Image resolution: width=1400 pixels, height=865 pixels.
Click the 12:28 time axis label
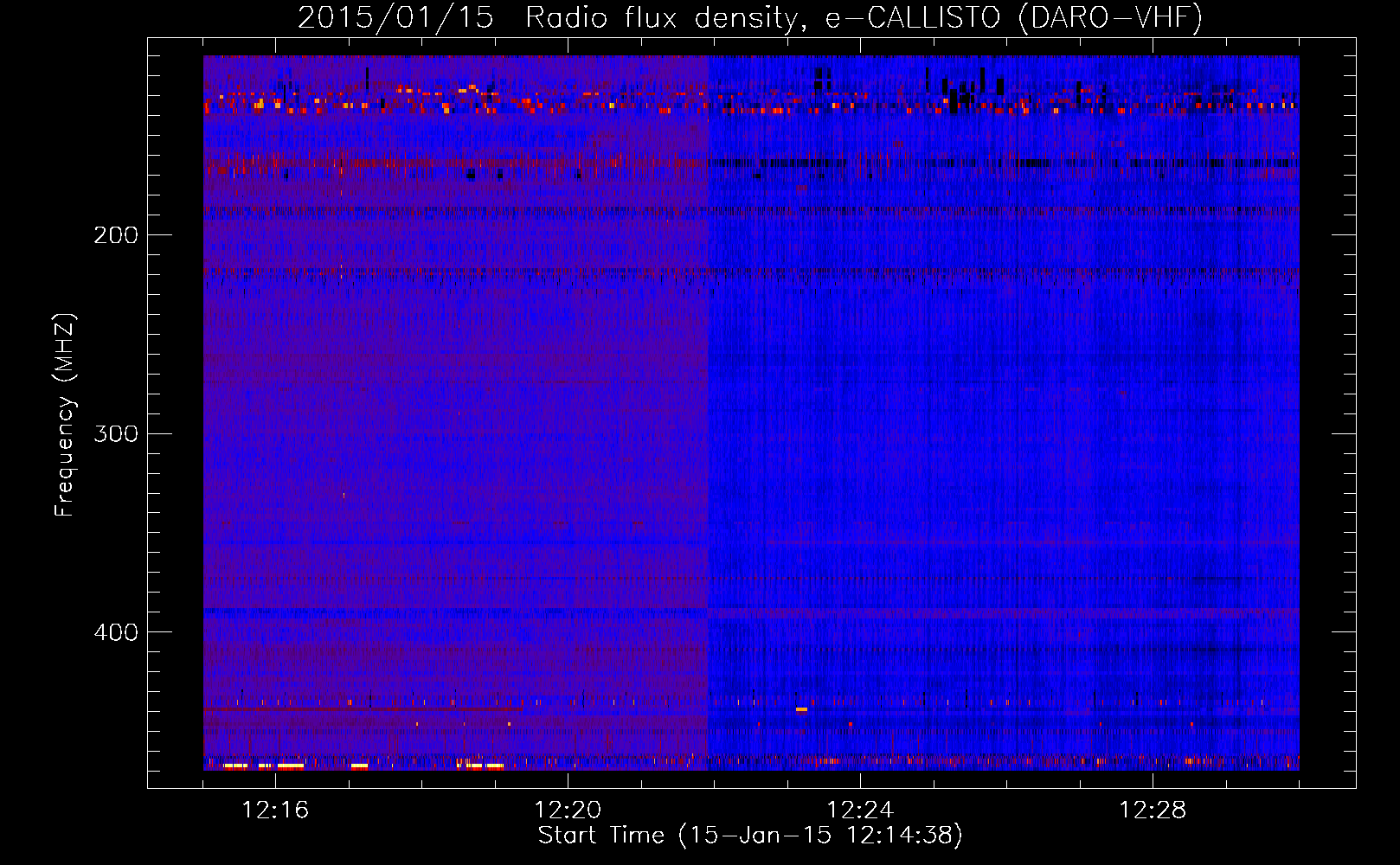point(1153,811)
